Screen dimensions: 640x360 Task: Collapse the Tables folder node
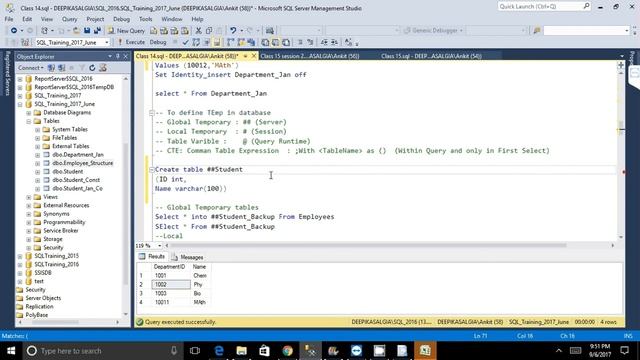click(x=29, y=121)
